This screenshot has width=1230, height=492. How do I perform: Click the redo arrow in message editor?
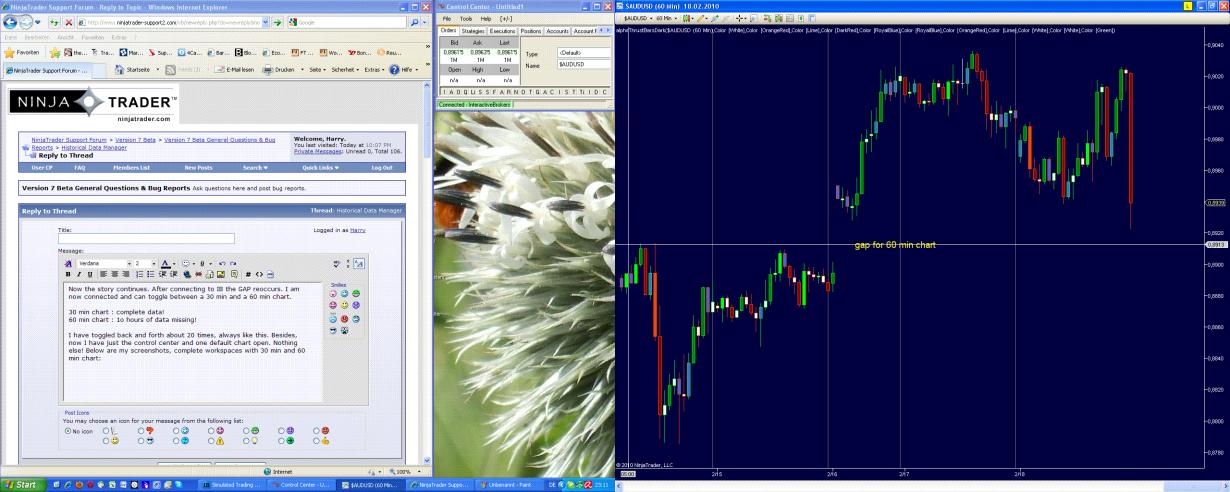(x=233, y=263)
